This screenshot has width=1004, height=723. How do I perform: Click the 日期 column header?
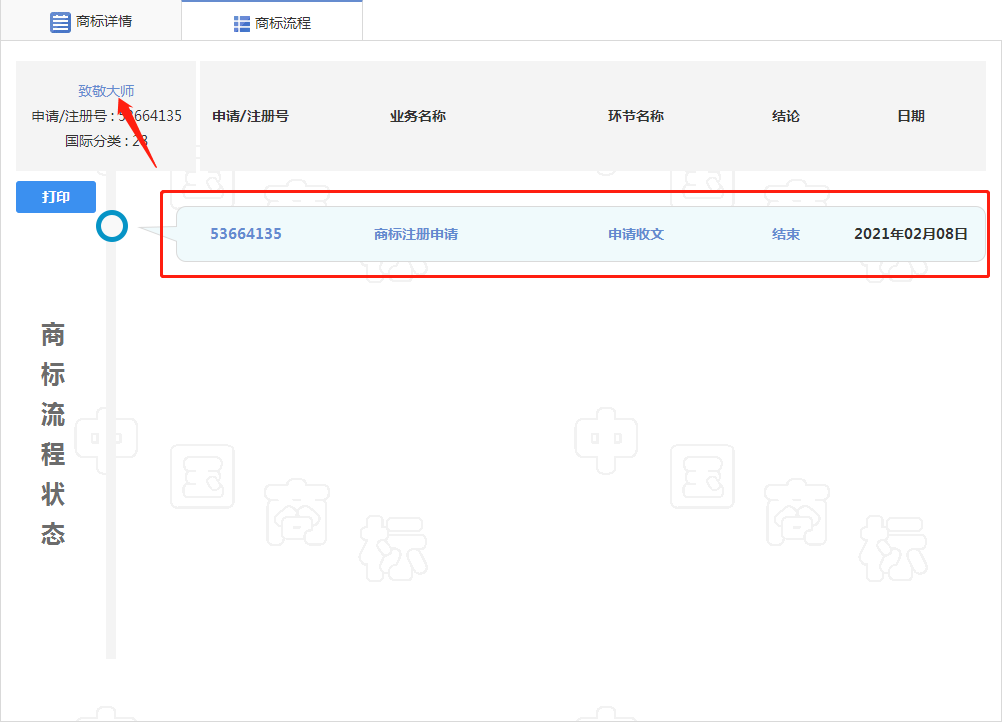point(911,116)
